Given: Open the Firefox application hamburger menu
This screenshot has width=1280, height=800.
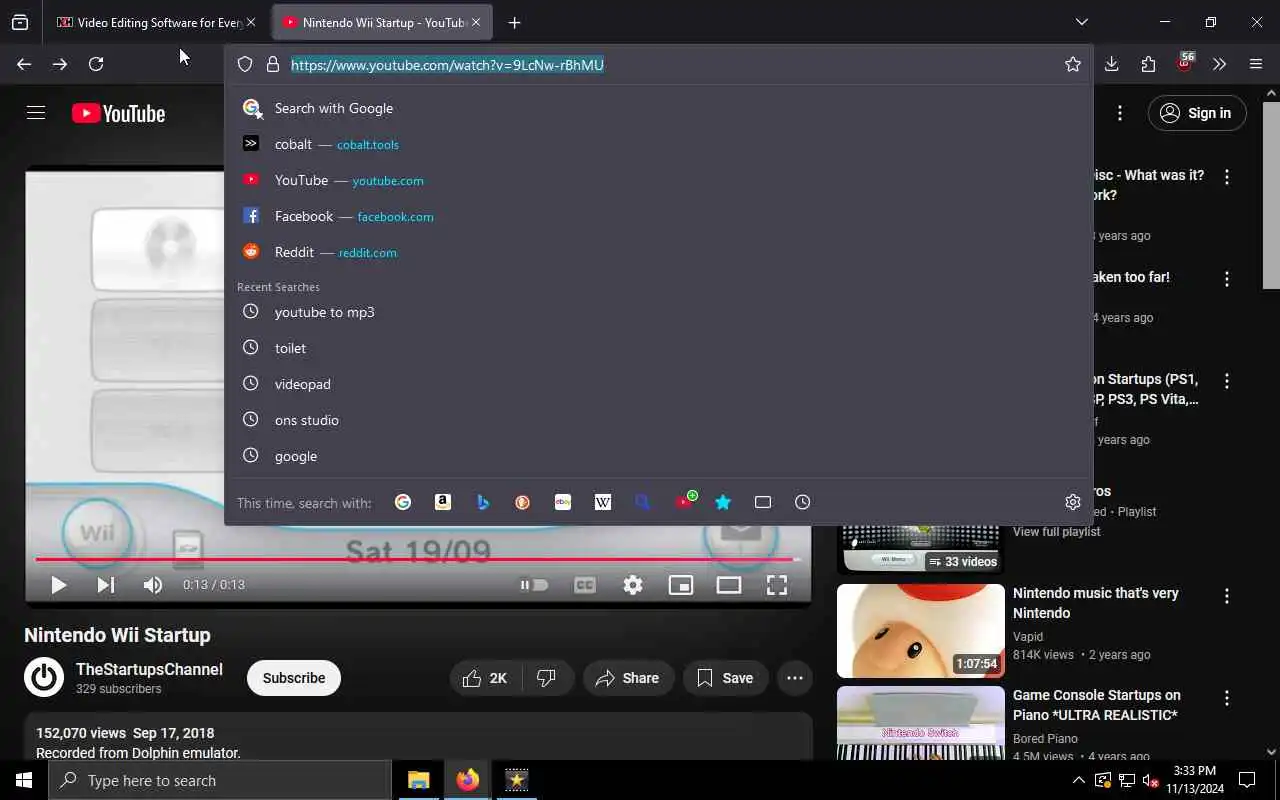Looking at the screenshot, I should (1256, 64).
